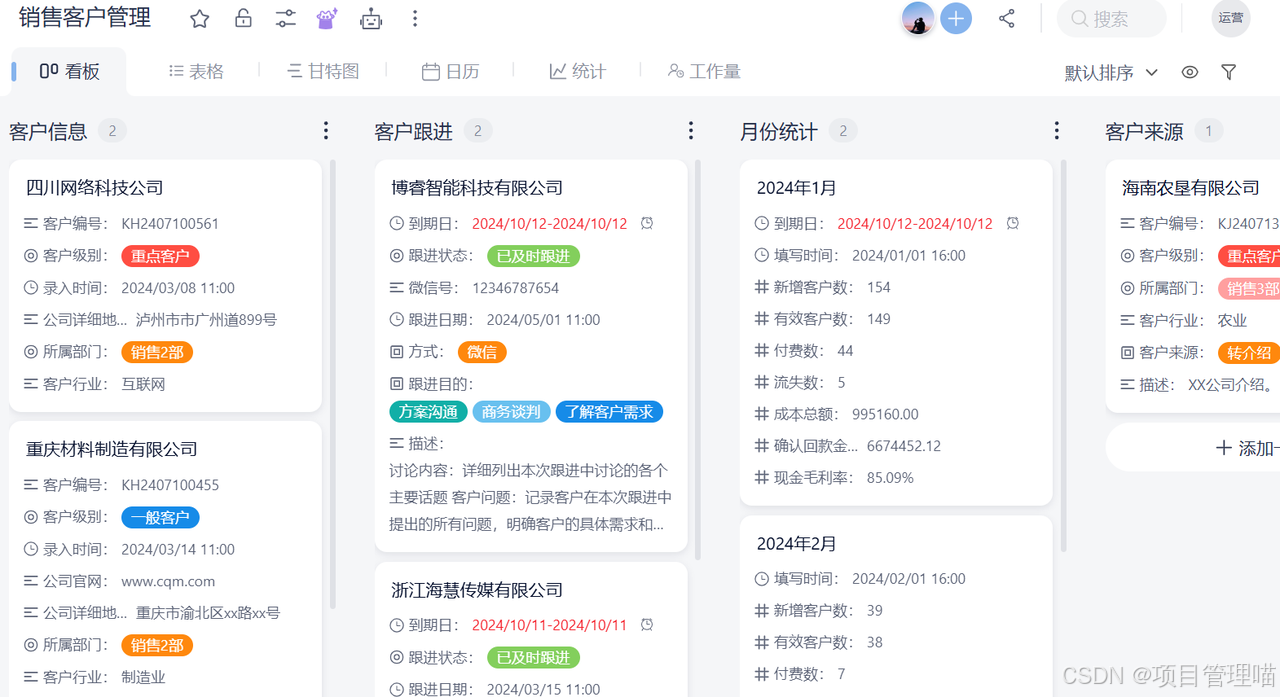Open the 客户跟进 column more menu
1280x697 pixels.
pyautogui.click(x=691, y=131)
